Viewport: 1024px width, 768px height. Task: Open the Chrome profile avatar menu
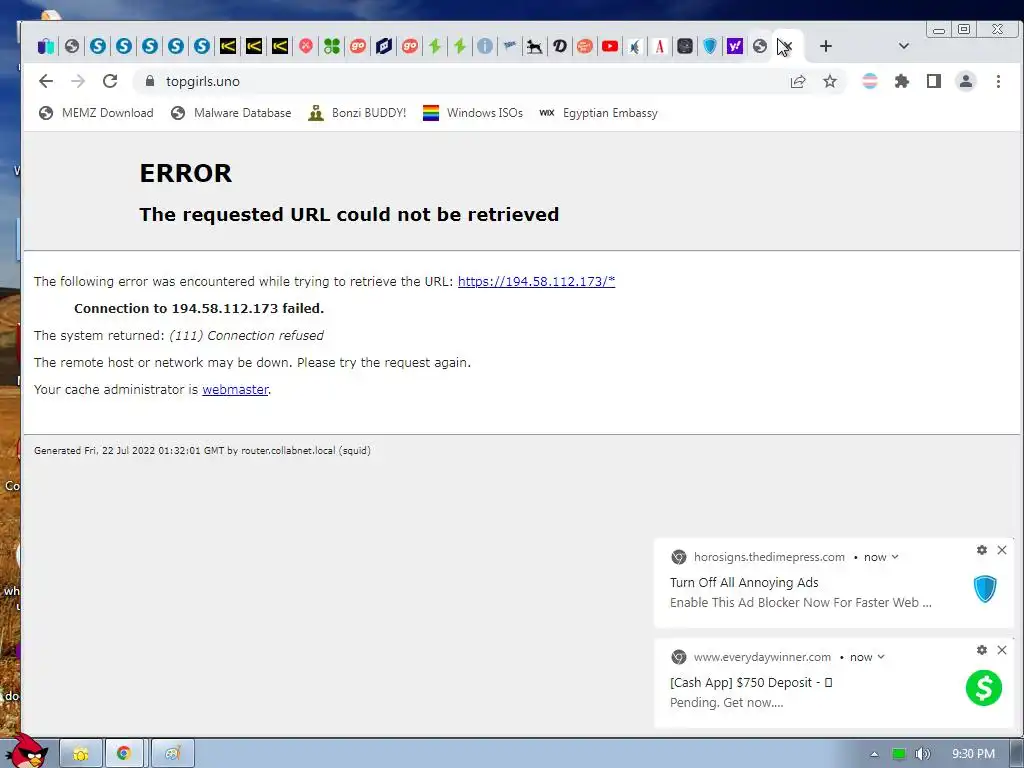point(966,81)
